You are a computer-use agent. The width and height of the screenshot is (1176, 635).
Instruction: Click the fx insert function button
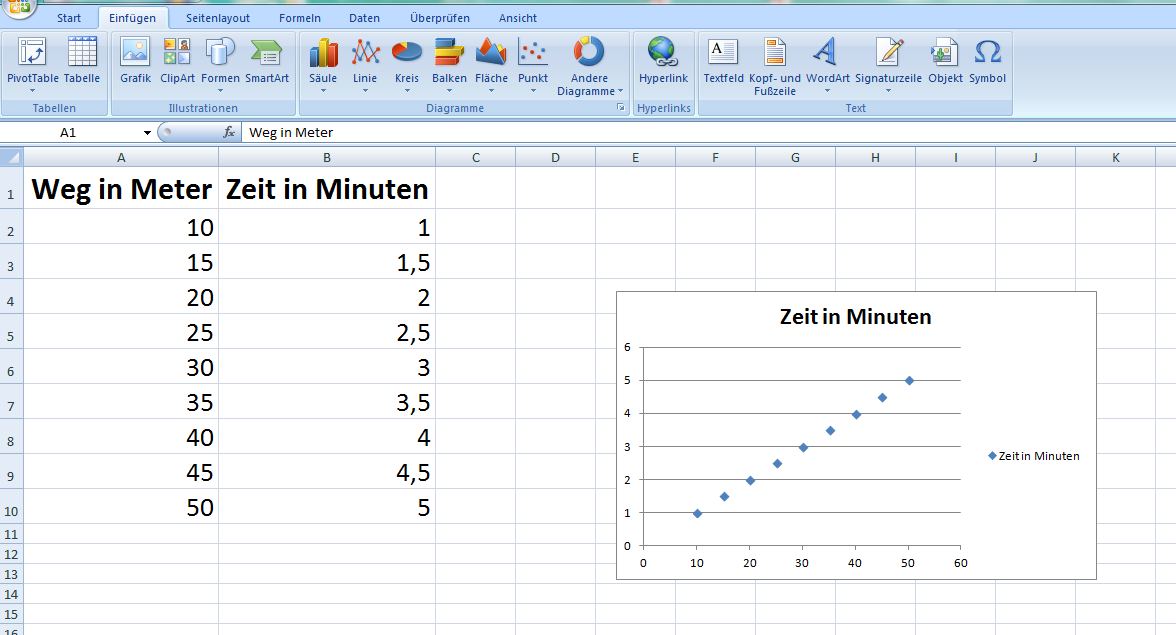(x=229, y=132)
